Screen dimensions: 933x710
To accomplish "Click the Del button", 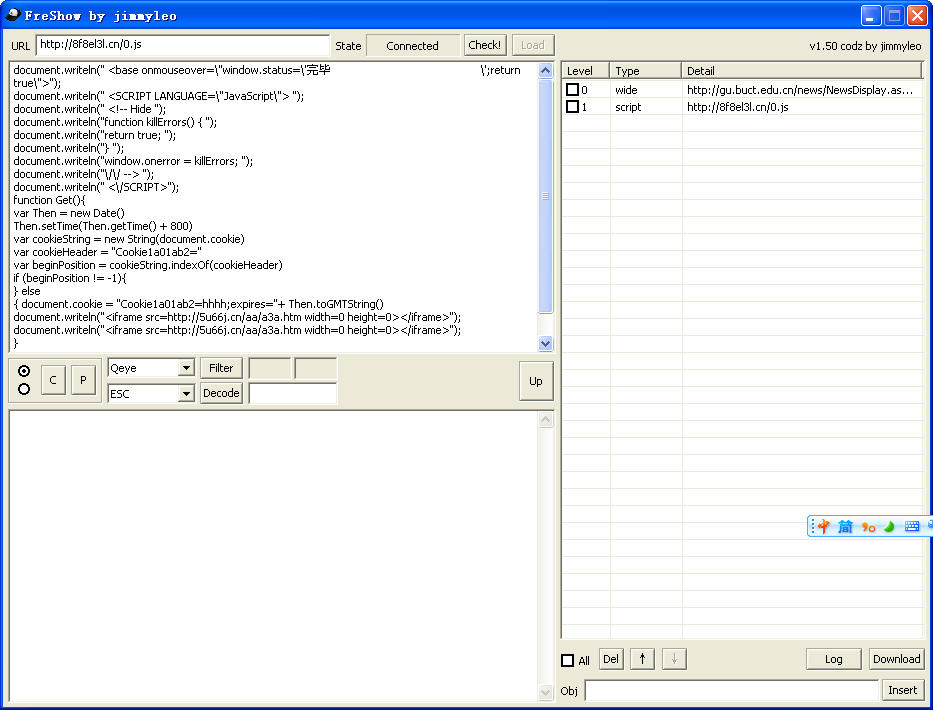I will pyautogui.click(x=610, y=659).
